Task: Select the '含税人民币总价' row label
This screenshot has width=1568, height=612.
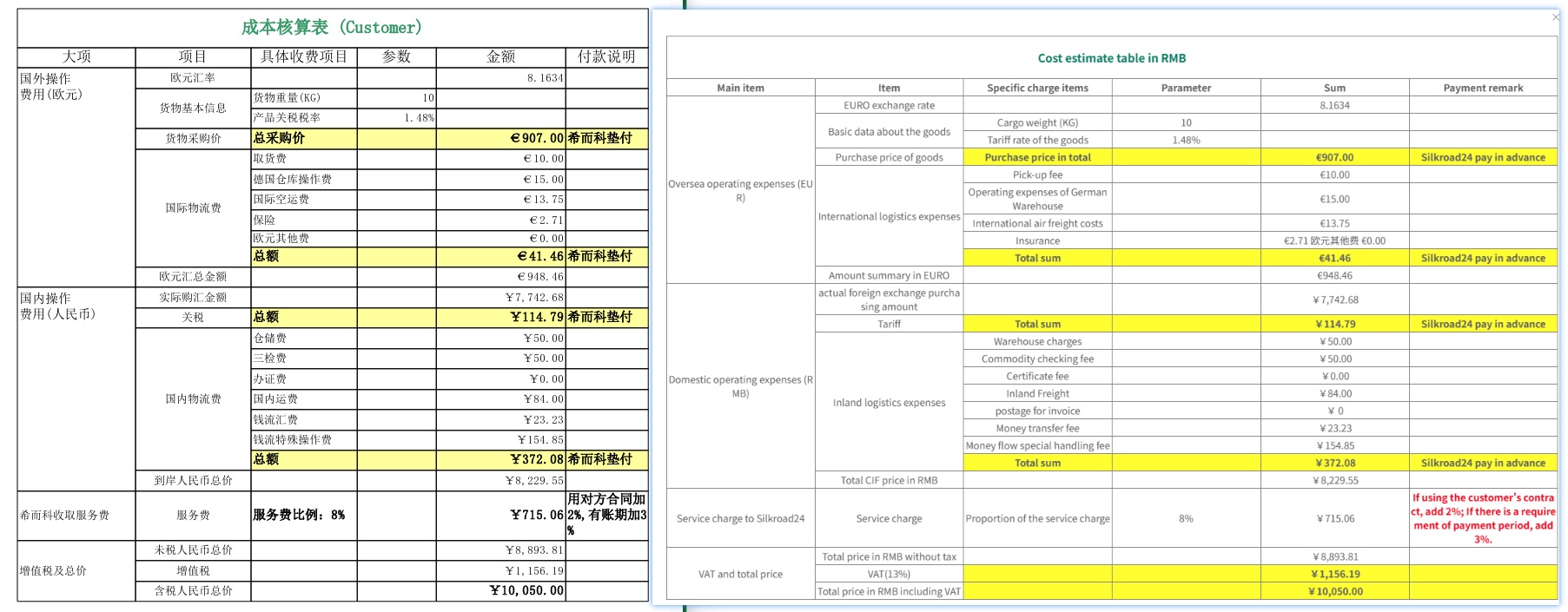Action: pyautogui.click(x=193, y=591)
